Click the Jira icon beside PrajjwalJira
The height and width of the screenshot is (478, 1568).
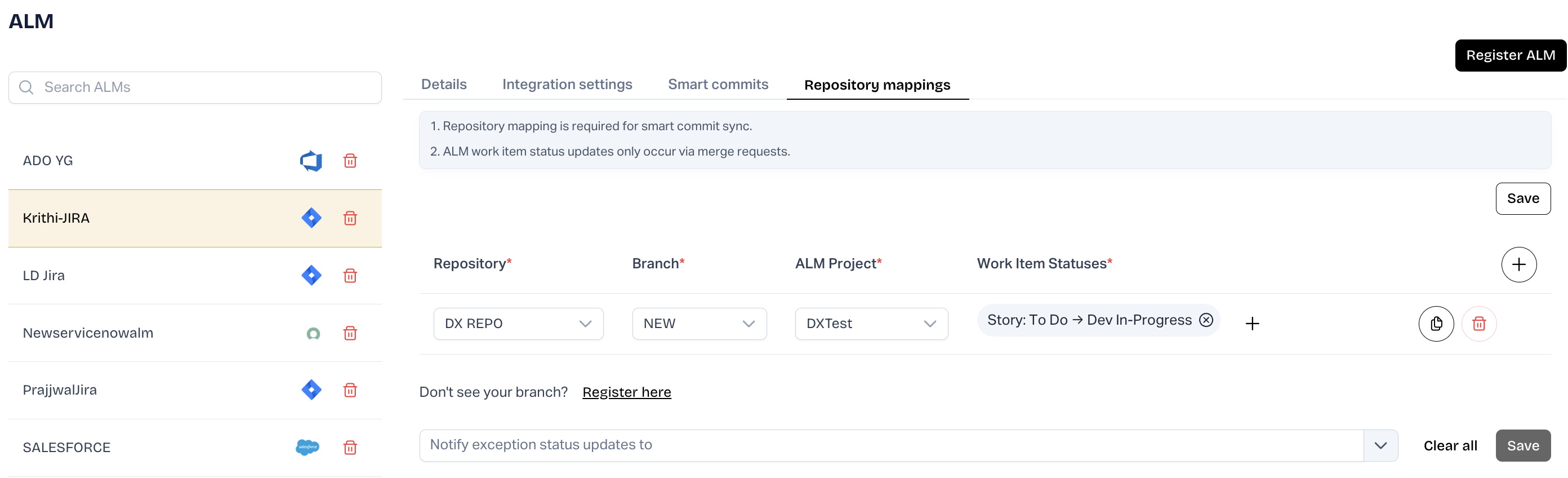point(311,390)
